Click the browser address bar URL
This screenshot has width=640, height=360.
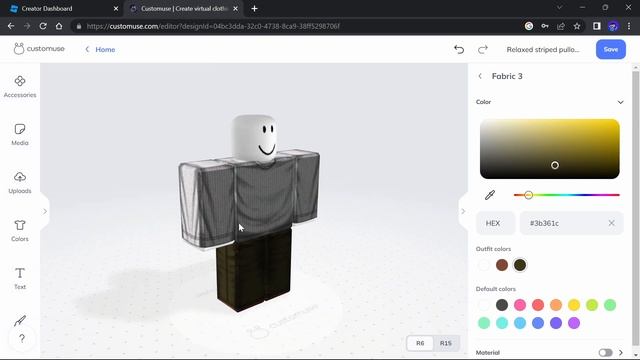[213, 26]
